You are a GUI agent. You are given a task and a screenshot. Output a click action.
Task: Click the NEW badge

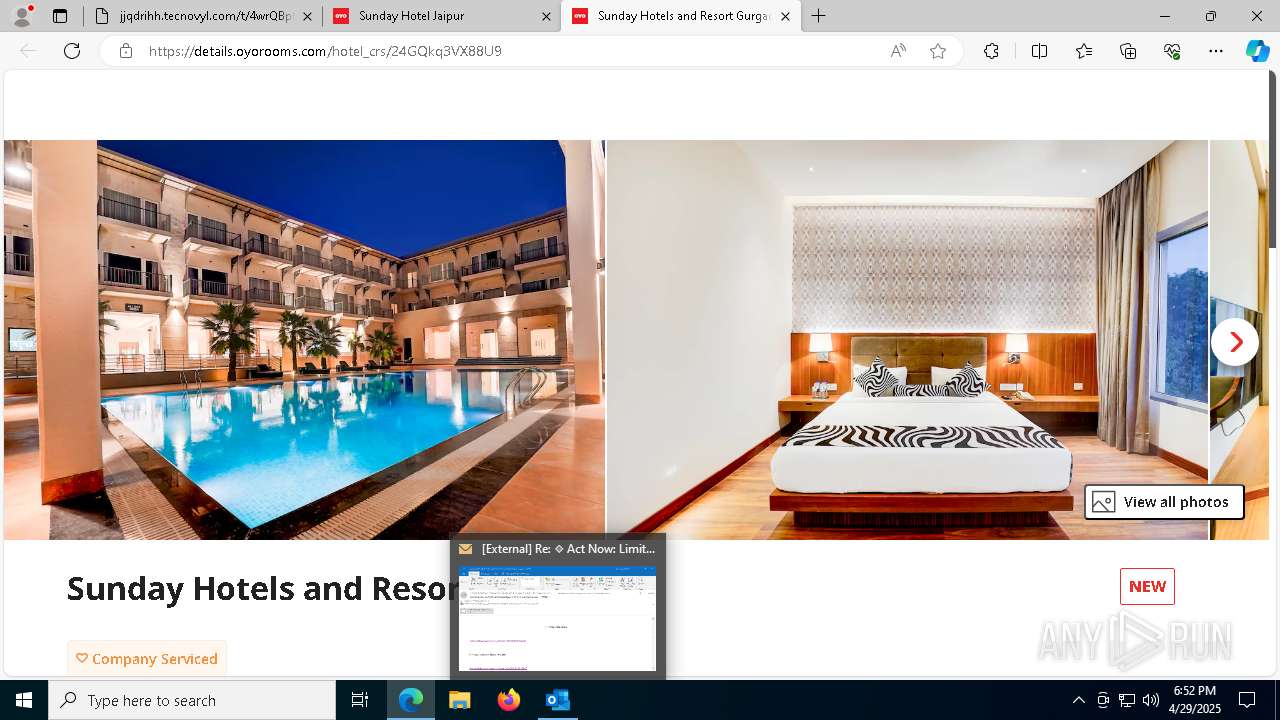tap(1147, 587)
